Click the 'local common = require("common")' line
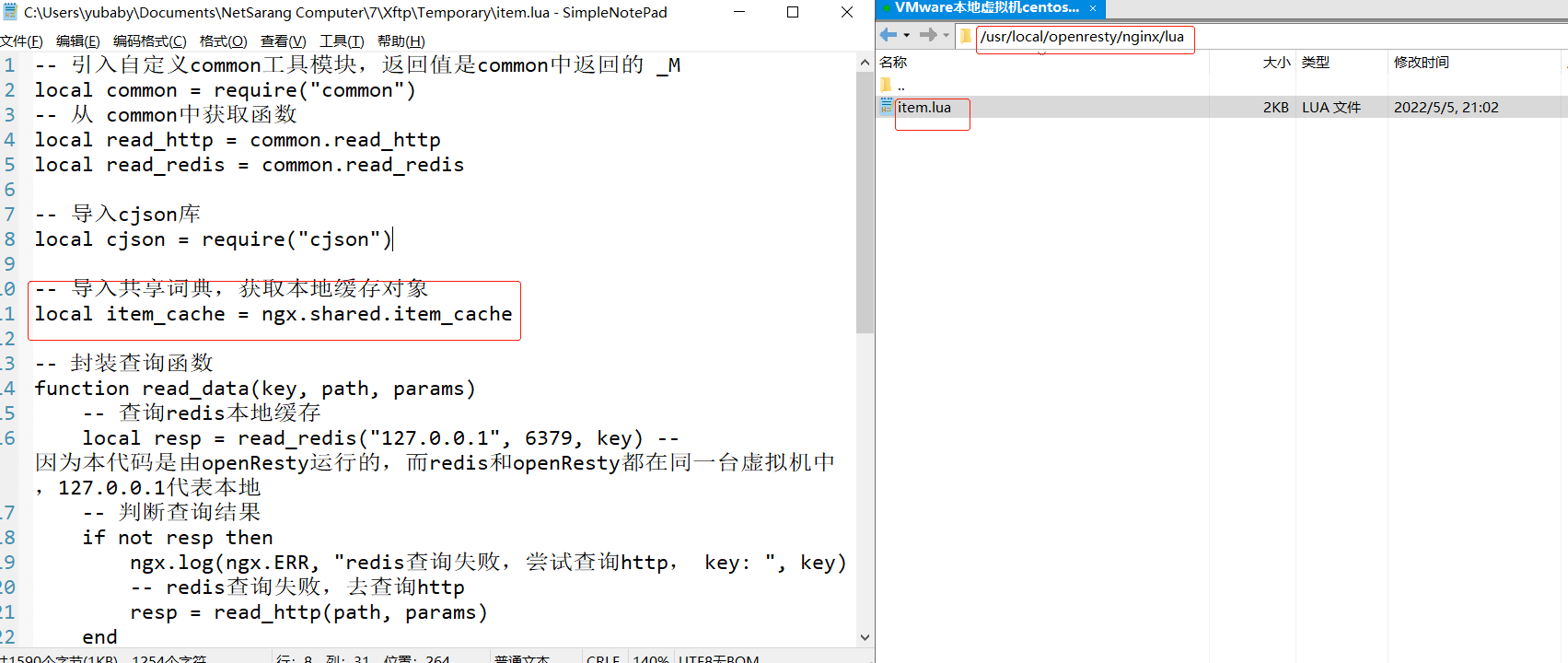The width and height of the screenshot is (1568, 663). point(226,90)
